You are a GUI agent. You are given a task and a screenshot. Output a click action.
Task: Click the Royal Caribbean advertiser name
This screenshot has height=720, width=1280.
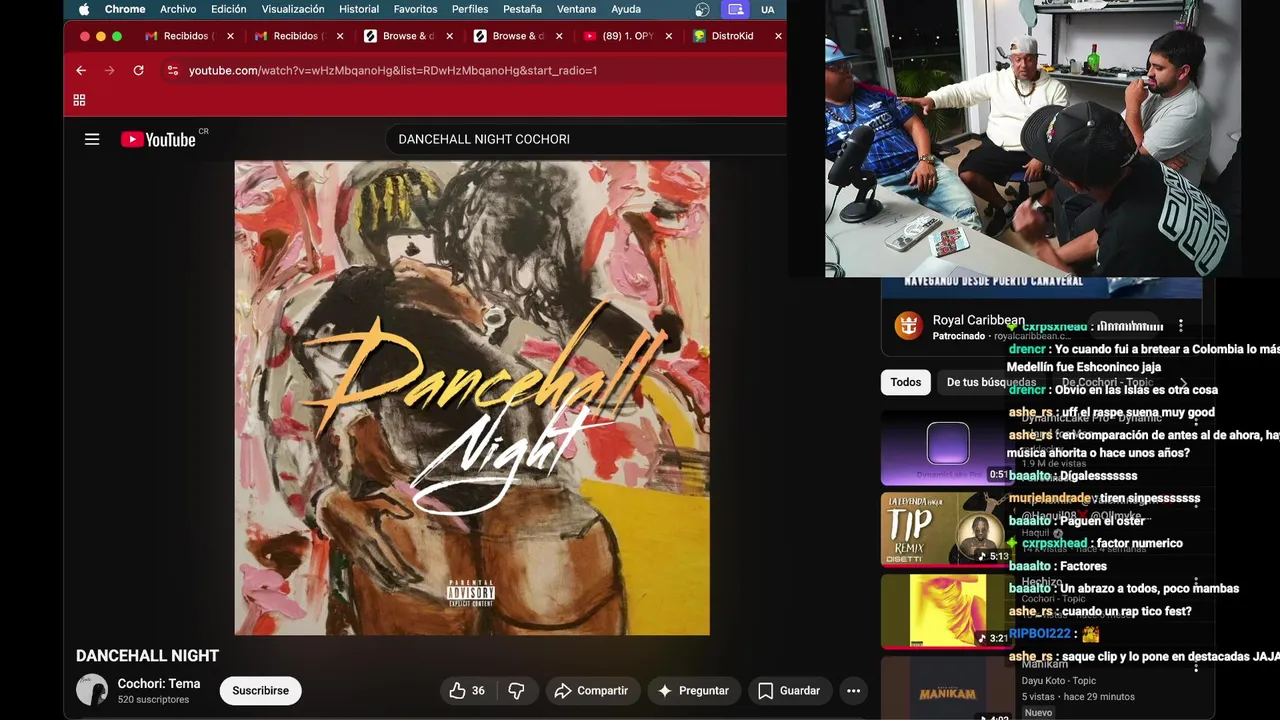click(978, 320)
